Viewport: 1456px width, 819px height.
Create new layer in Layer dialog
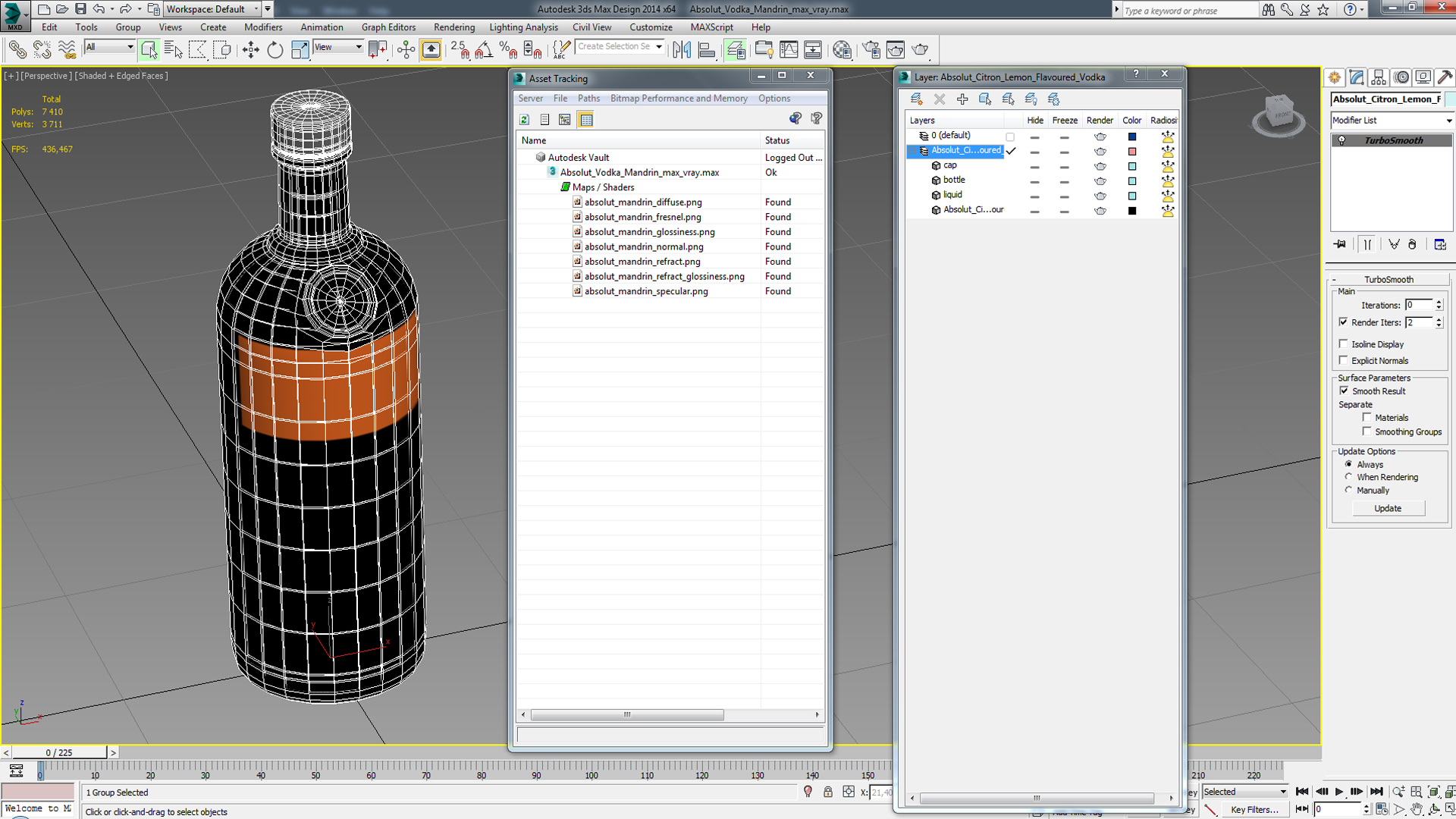[x=916, y=99]
